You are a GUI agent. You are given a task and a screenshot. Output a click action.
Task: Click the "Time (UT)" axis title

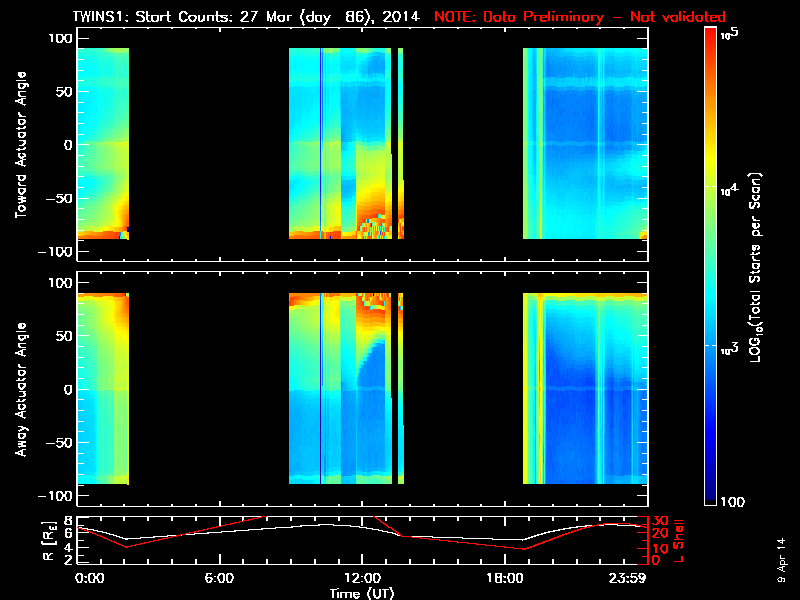click(x=363, y=593)
